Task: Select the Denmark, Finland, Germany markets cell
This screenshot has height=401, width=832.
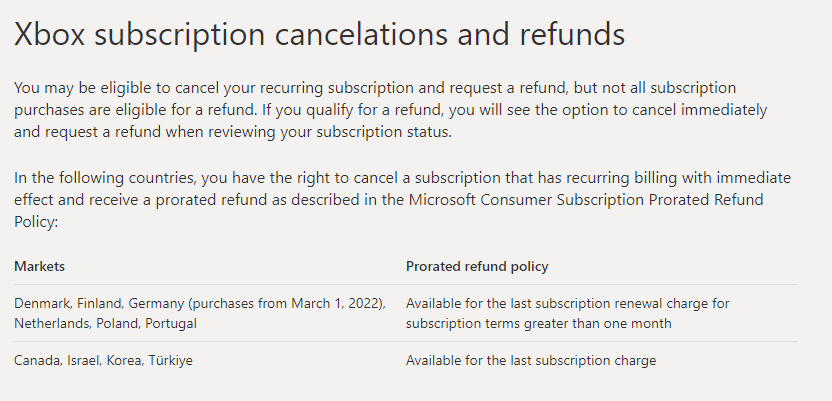Action: coord(200,313)
